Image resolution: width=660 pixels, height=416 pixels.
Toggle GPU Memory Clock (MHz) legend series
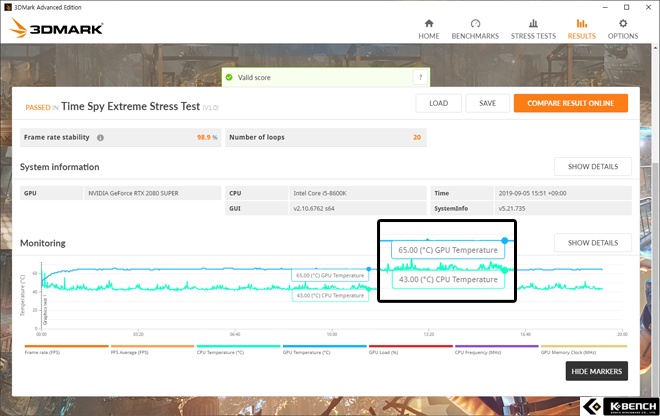pos(583,350)
